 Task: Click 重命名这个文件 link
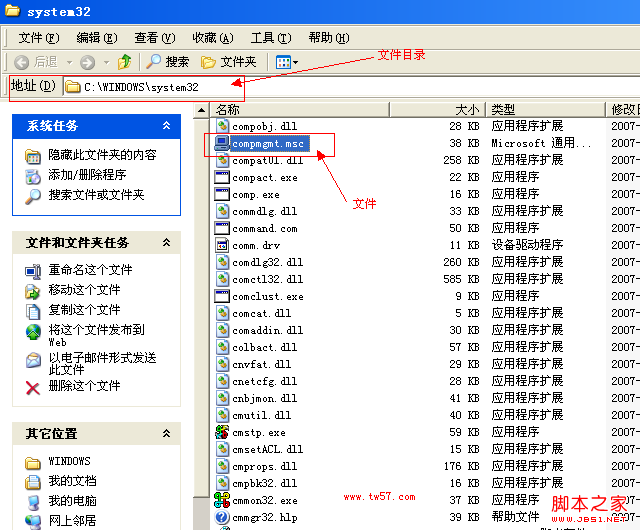pyautogui.click(x=90, y=269)
